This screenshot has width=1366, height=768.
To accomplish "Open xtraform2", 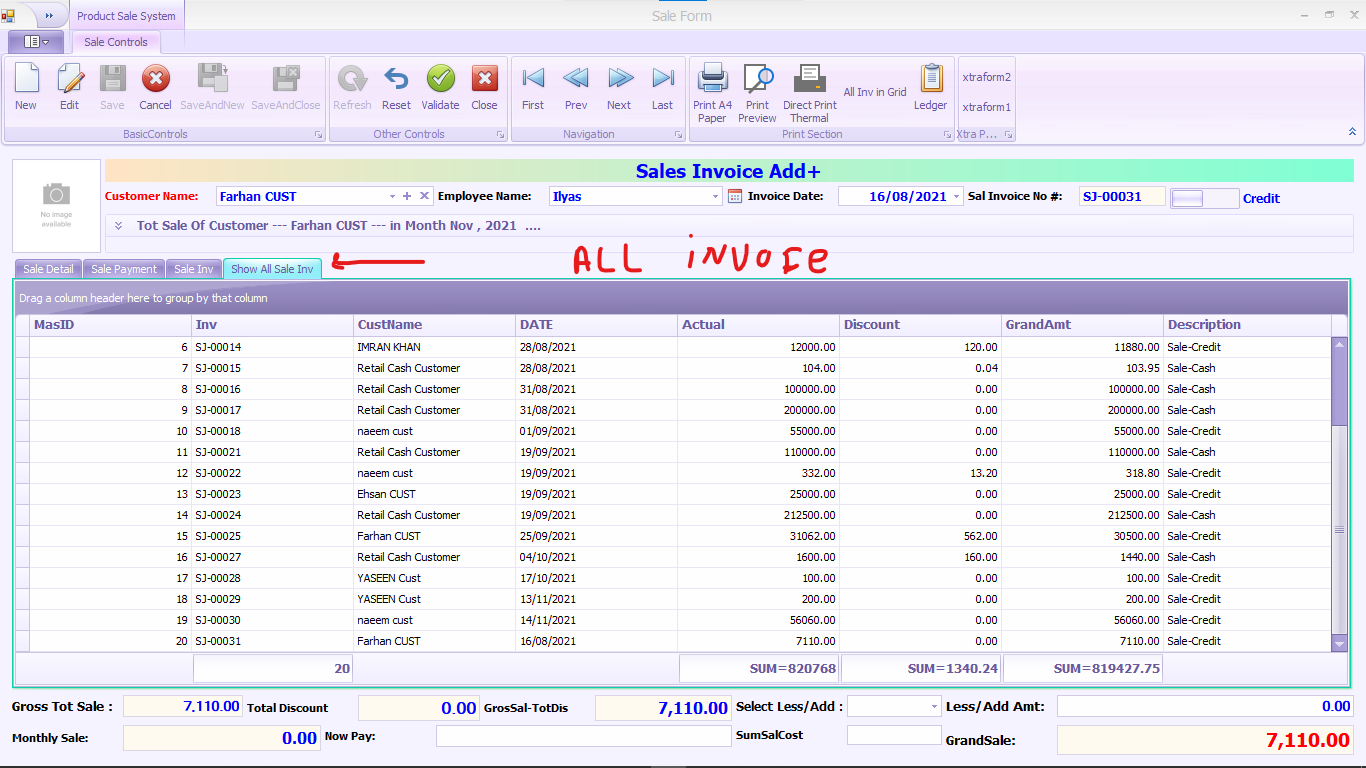I will click(986, 77).
